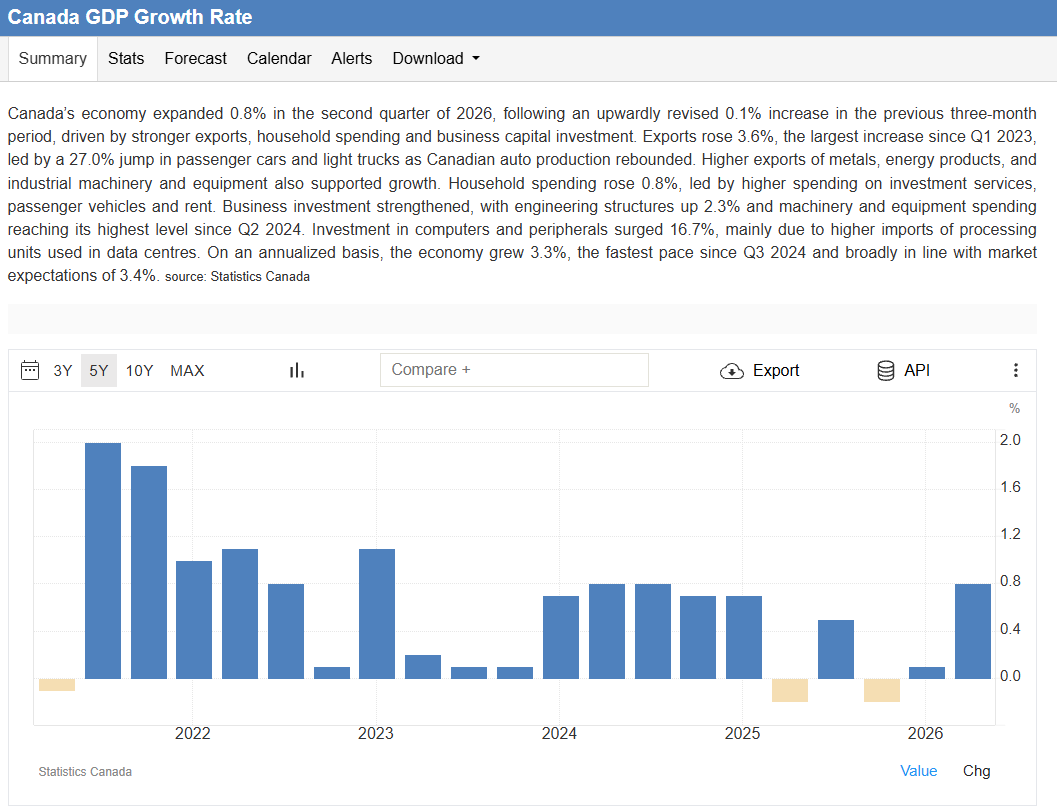Screen dimensions: 1057x810
Task: Open the Alerts tab
Action: click(351, 59)
